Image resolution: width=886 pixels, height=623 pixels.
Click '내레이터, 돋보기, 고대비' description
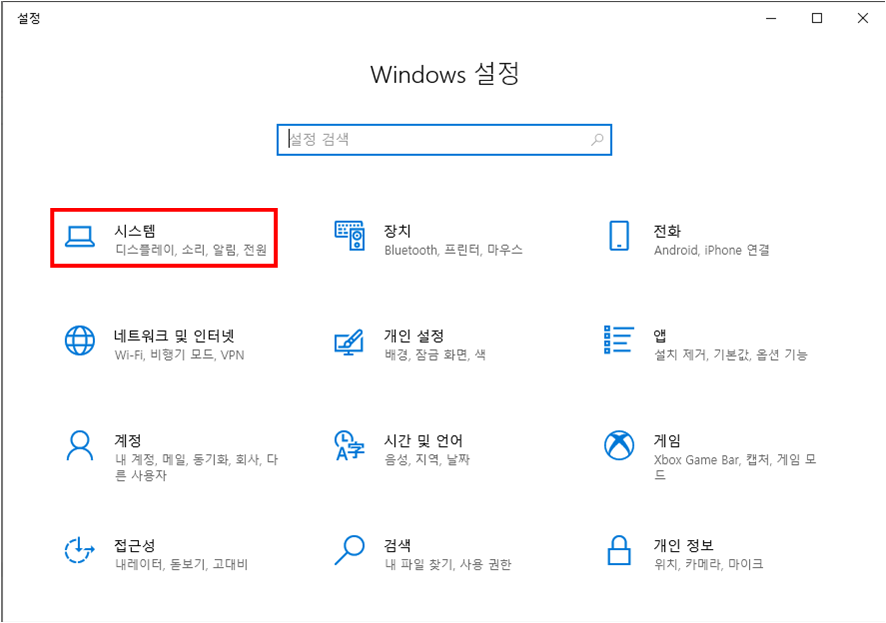[x=181, y=564]
